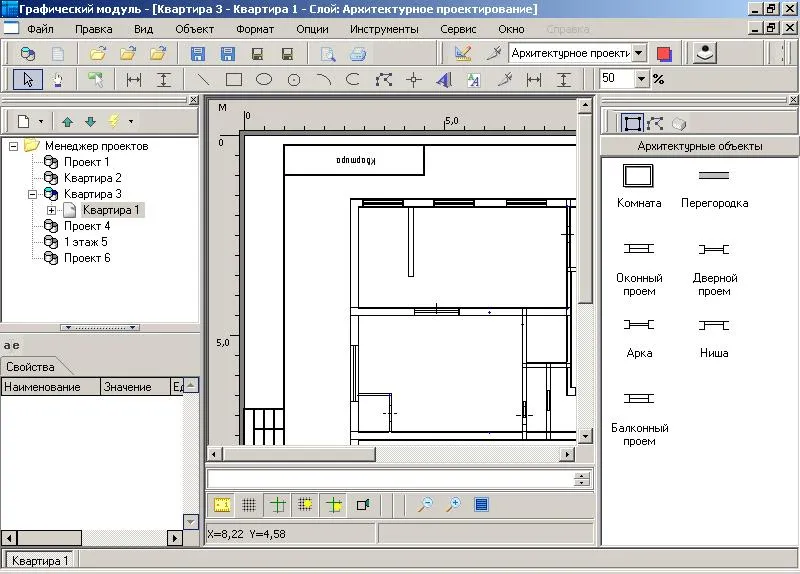
Task: Switch to rectangle architectural objects mode
Action: click(x=632, y=123)
